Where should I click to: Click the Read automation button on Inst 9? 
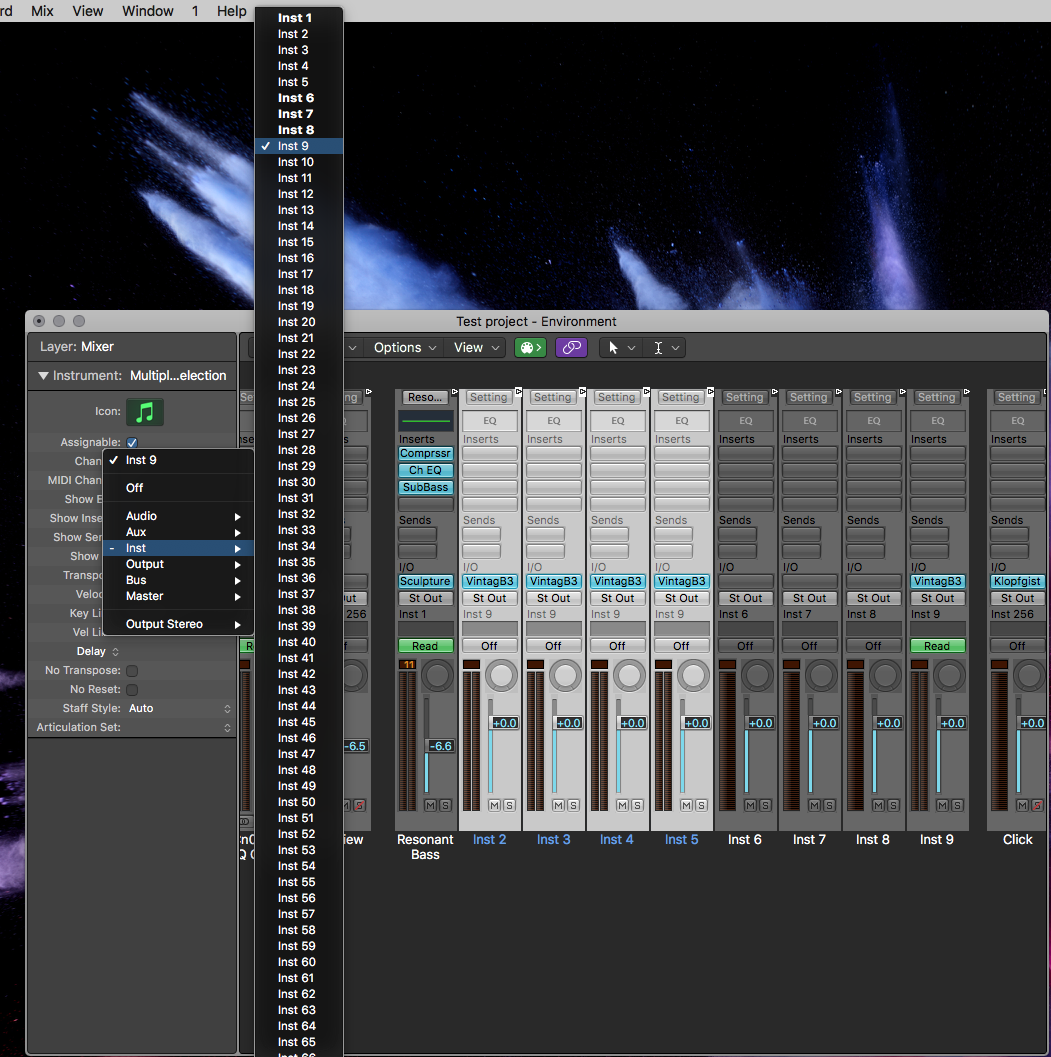pos(937,646)
